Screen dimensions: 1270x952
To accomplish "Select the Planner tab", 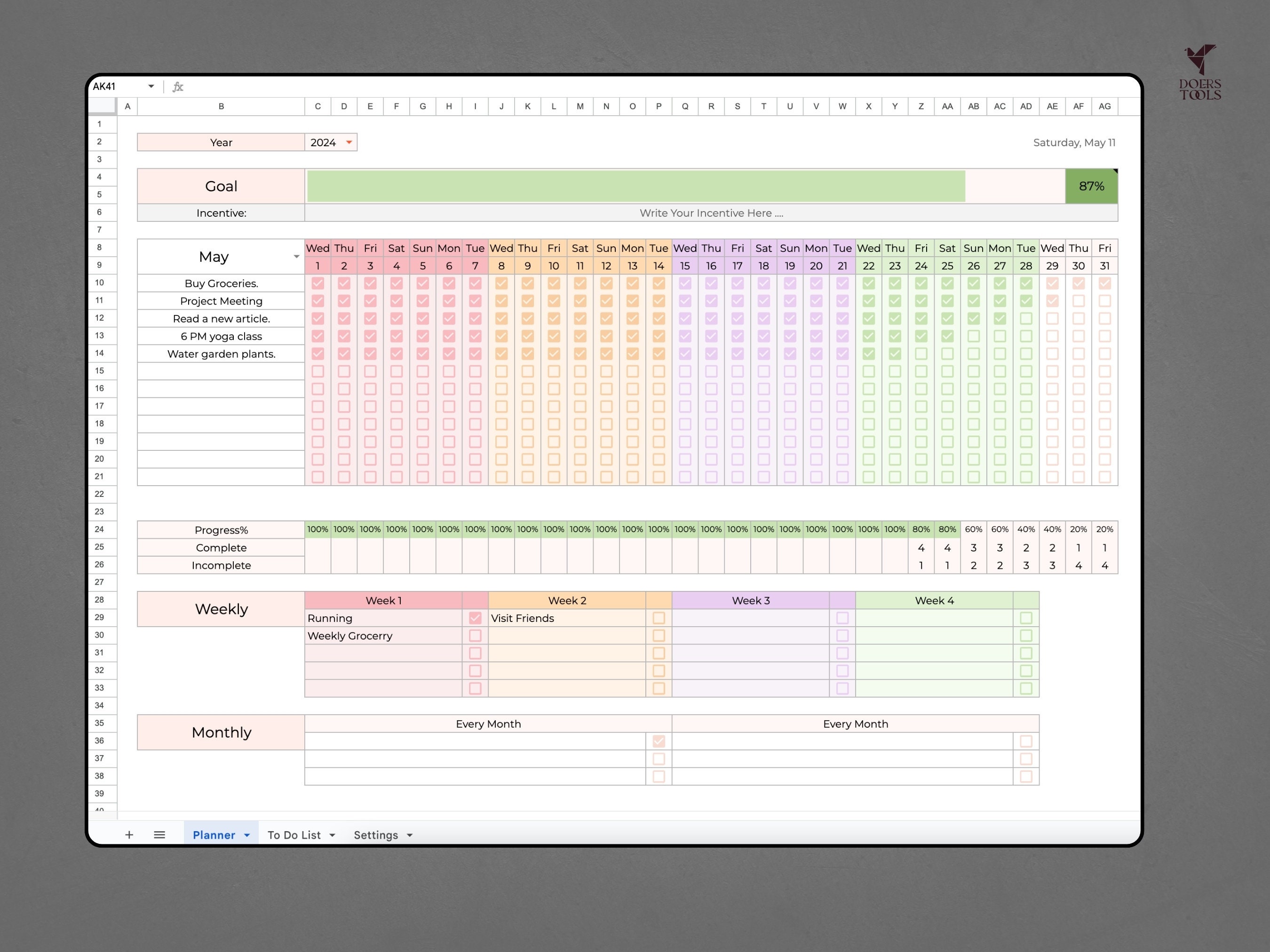I will tap(214, 835).
